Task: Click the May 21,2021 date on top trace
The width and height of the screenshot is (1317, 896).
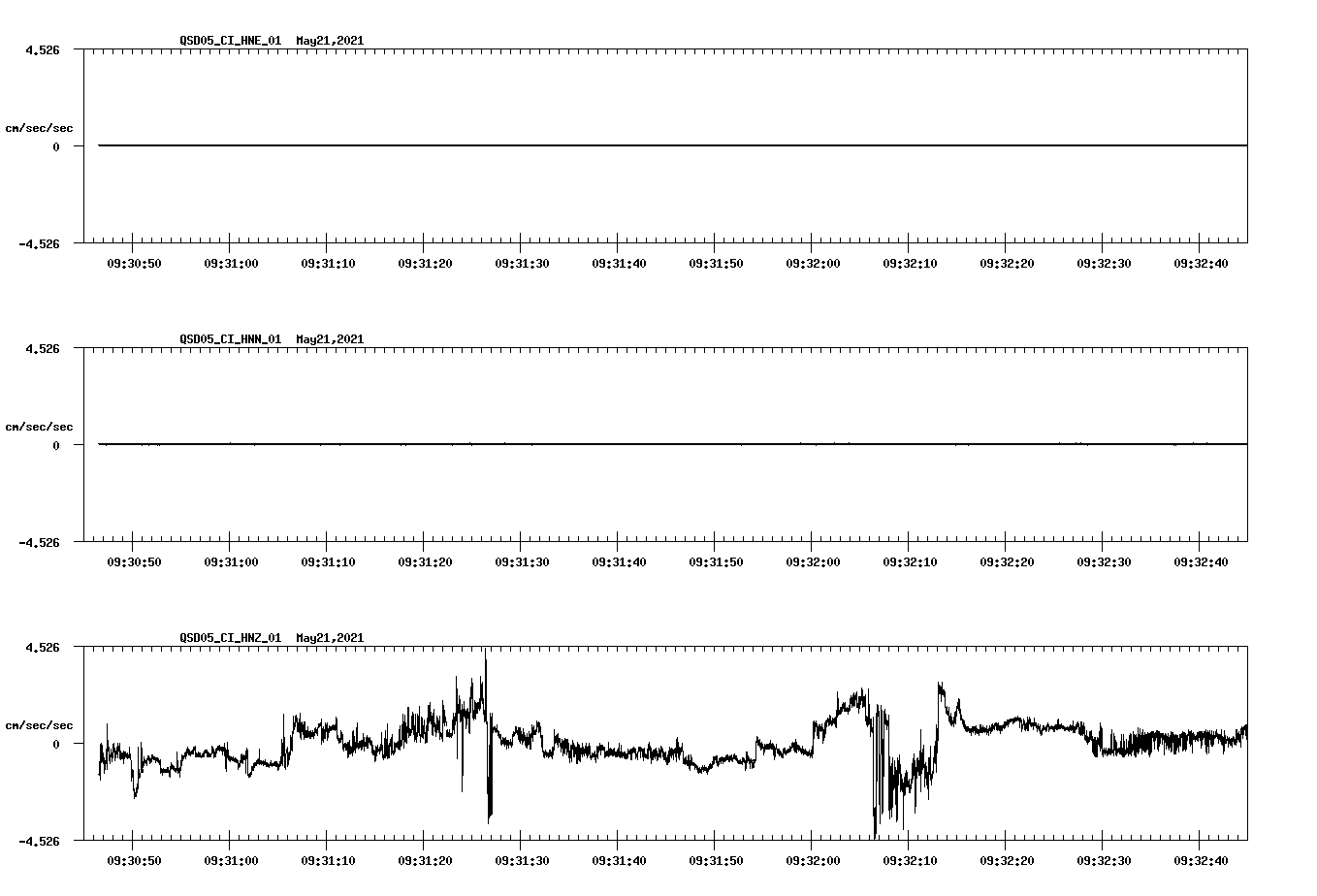Action: click(329, 42)
